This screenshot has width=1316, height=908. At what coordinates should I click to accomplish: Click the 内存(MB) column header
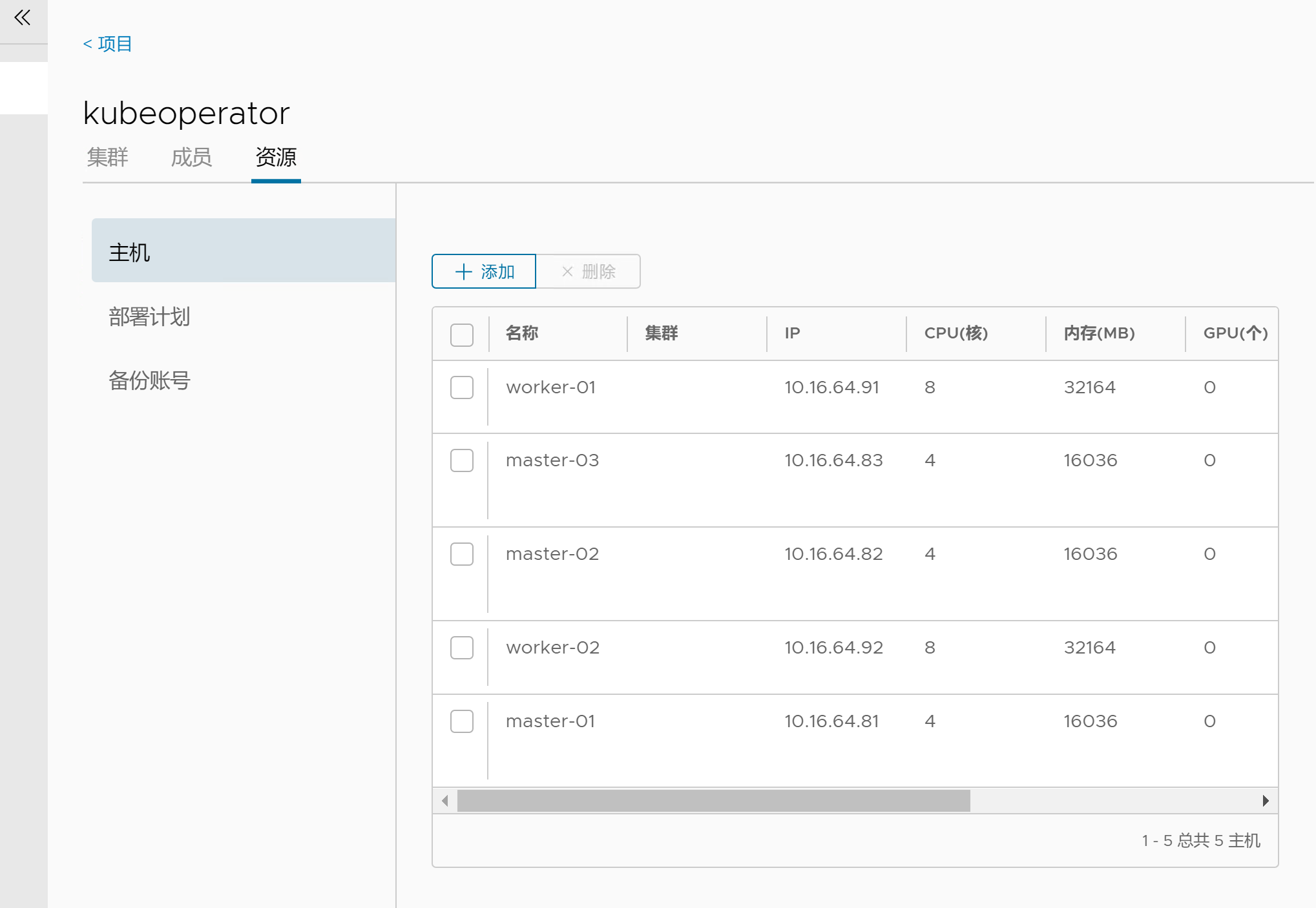pyautogui.click(x=1100, y=333)
